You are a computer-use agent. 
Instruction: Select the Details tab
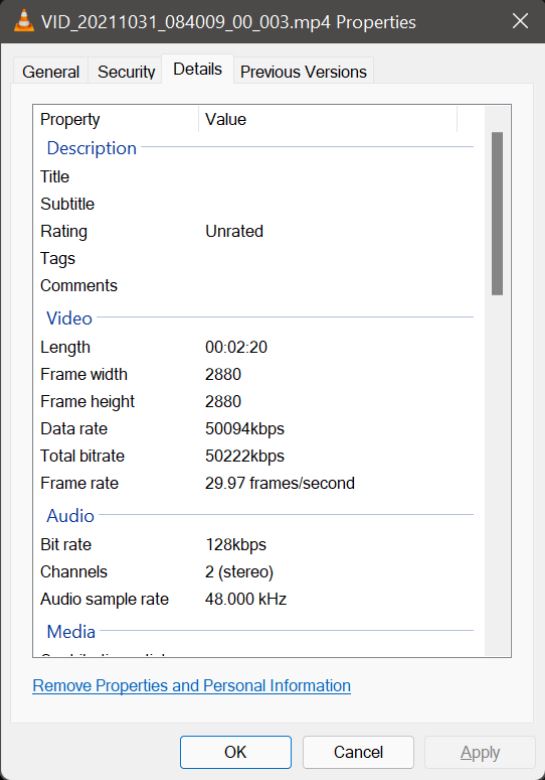[197, 69]
